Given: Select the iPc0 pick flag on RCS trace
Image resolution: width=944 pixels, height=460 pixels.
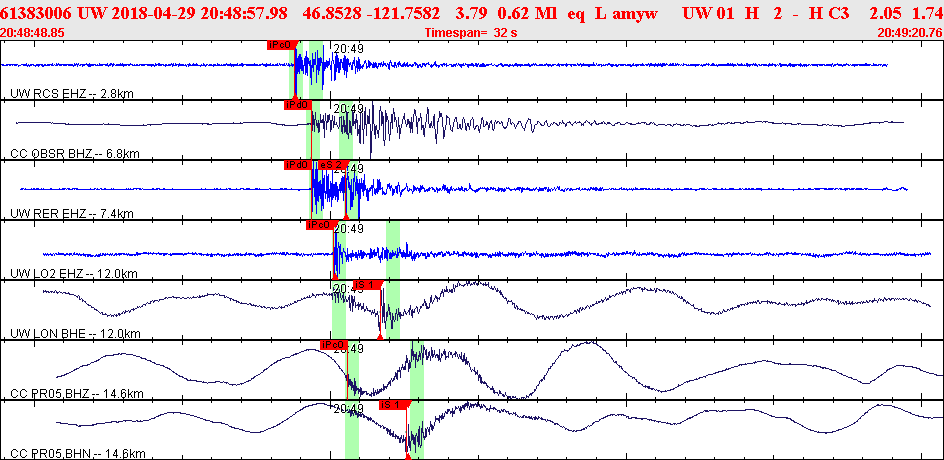Looking at the screenshot, I should 281,45.
